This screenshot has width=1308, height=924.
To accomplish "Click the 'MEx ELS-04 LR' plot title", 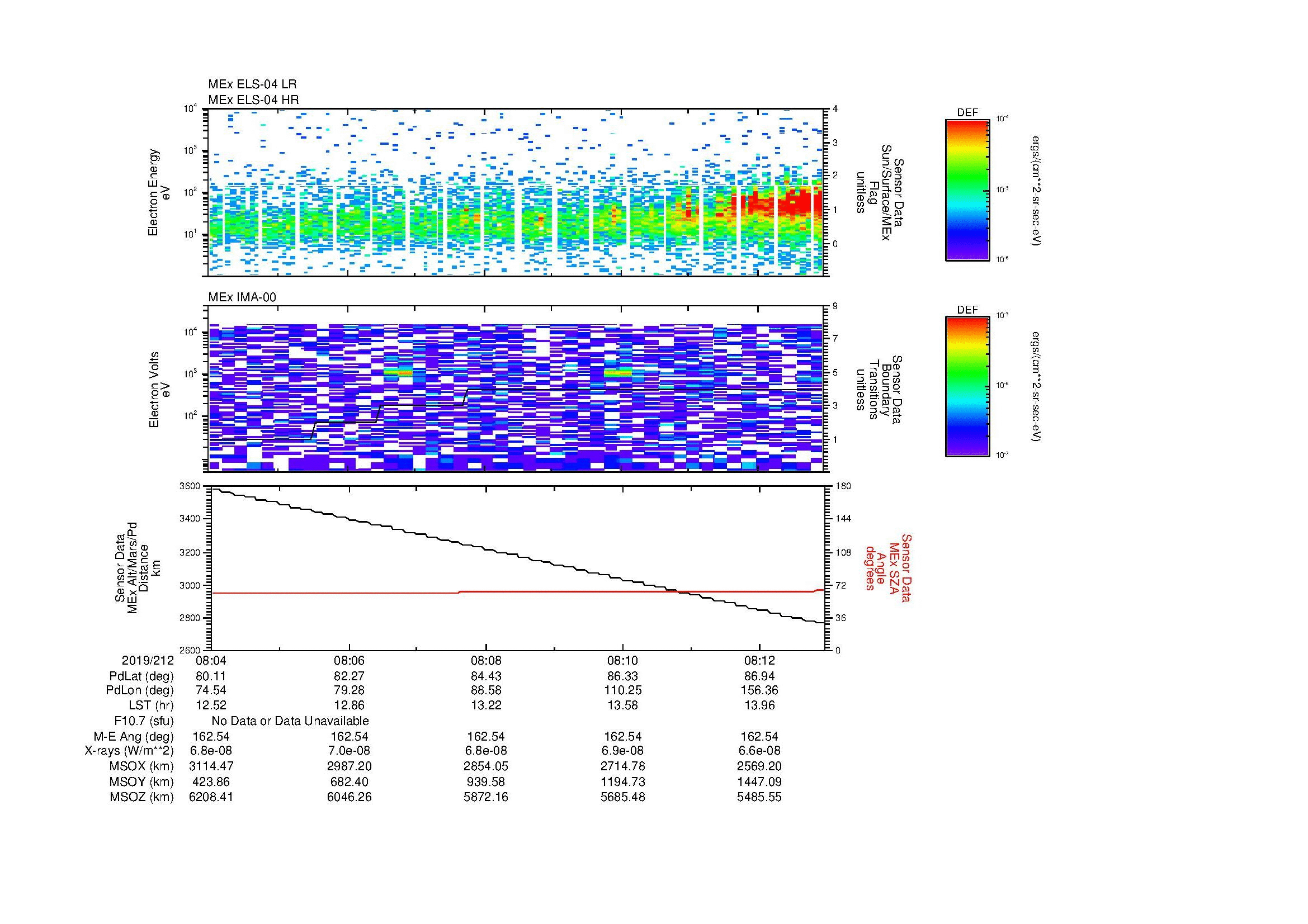I will (x=252, y=84).
